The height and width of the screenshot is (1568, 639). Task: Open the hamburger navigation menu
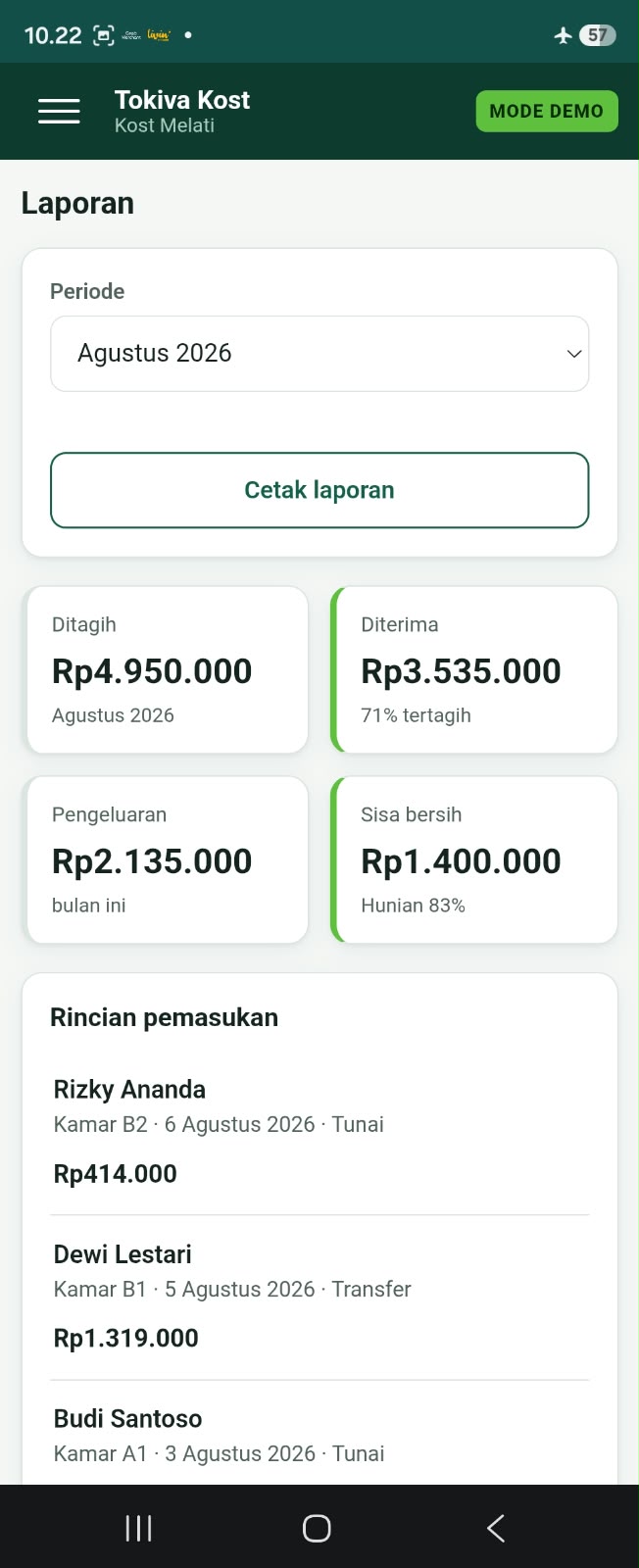[x=59, y=112]
